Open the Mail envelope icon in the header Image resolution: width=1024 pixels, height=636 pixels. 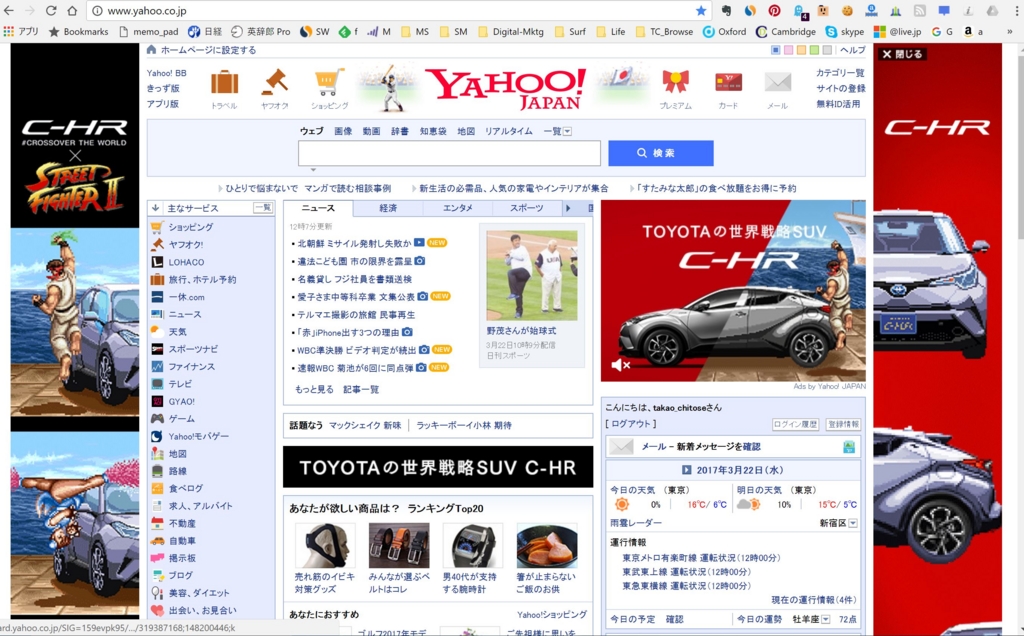(x=777, y=82)
